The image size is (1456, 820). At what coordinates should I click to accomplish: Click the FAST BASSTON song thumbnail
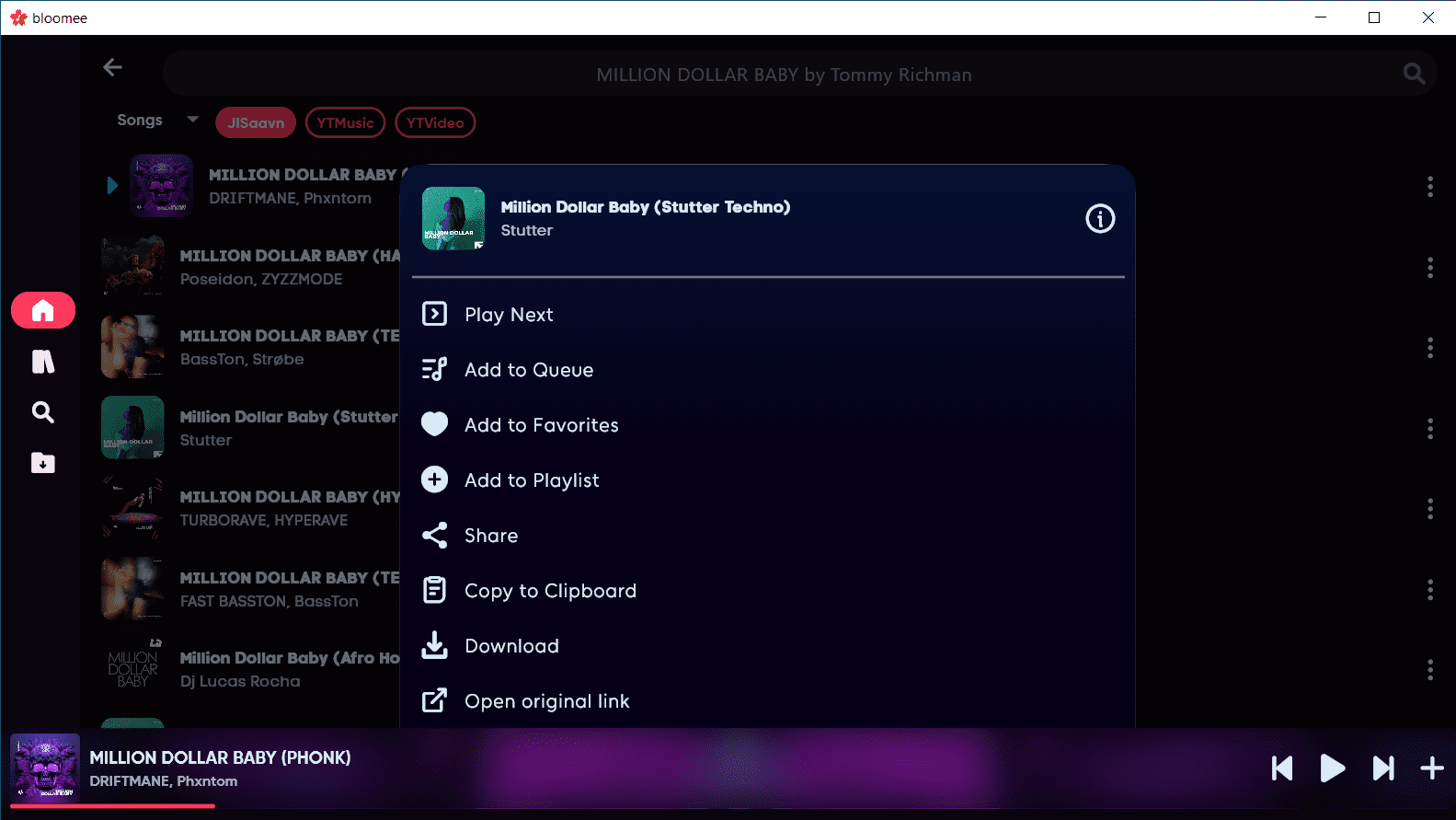point(132,588)
